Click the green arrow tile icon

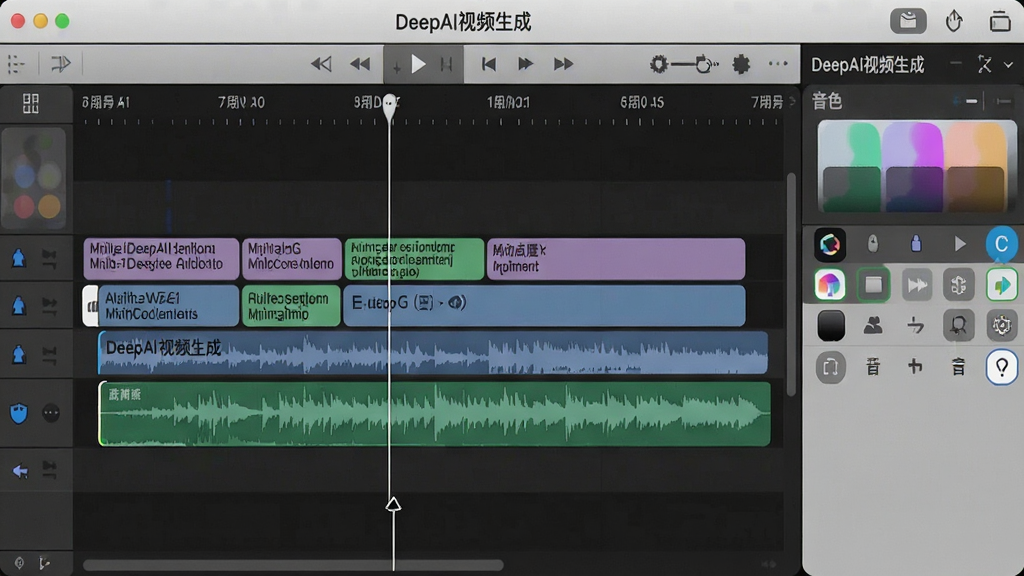coord(1001,285)
